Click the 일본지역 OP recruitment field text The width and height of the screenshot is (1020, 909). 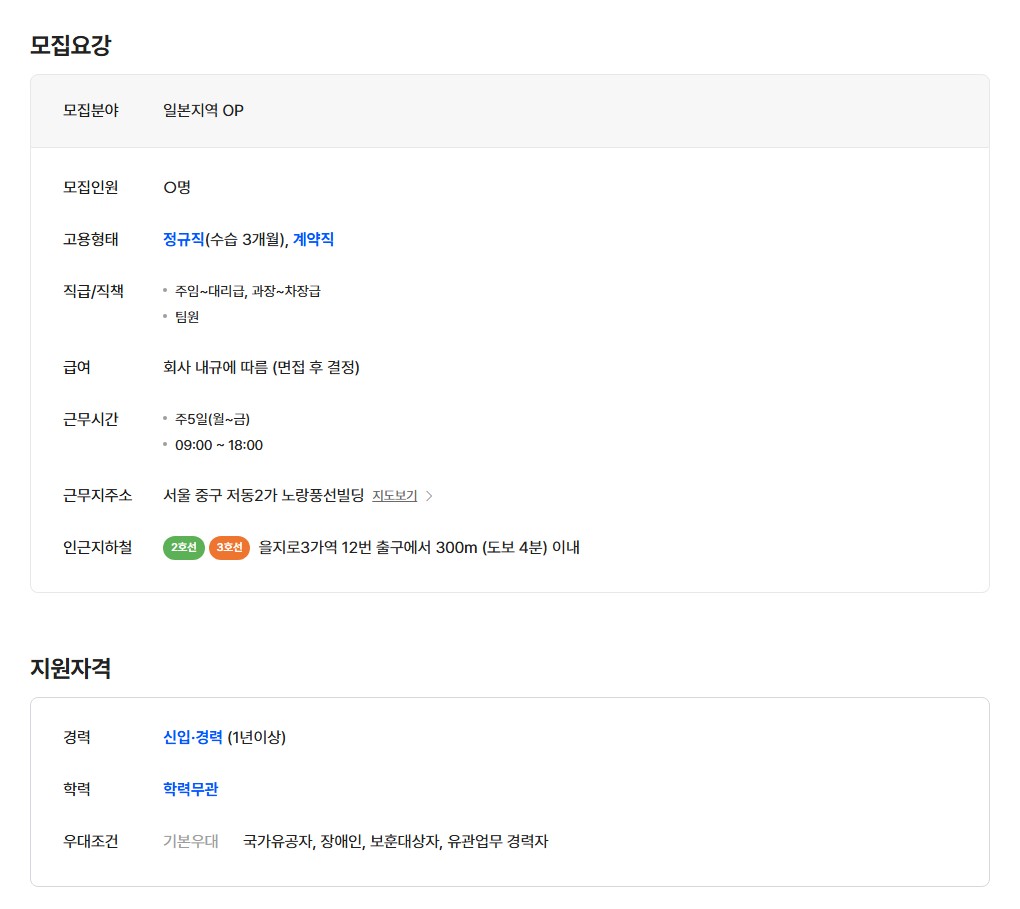[203, 110]
